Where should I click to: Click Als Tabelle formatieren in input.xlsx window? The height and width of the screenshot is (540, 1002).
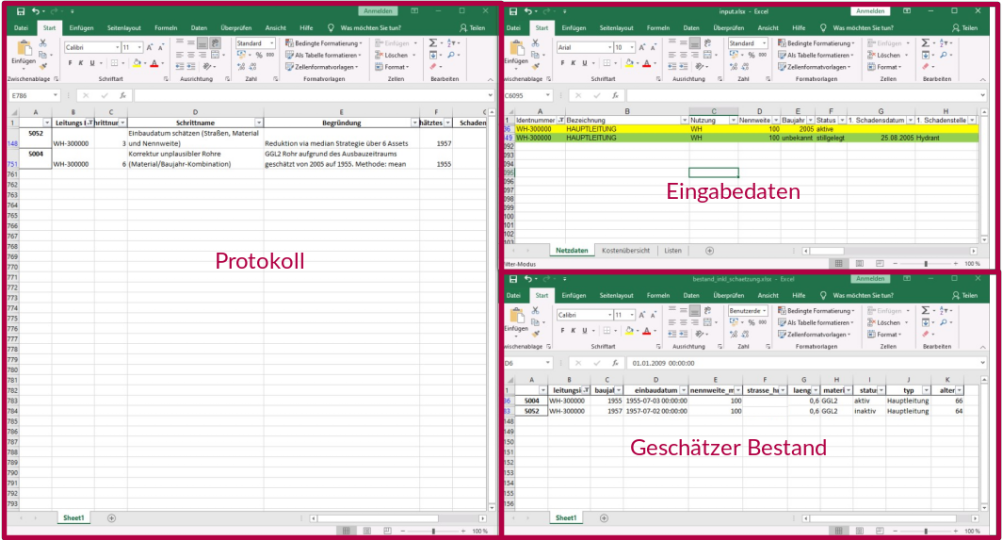(814, 55)
